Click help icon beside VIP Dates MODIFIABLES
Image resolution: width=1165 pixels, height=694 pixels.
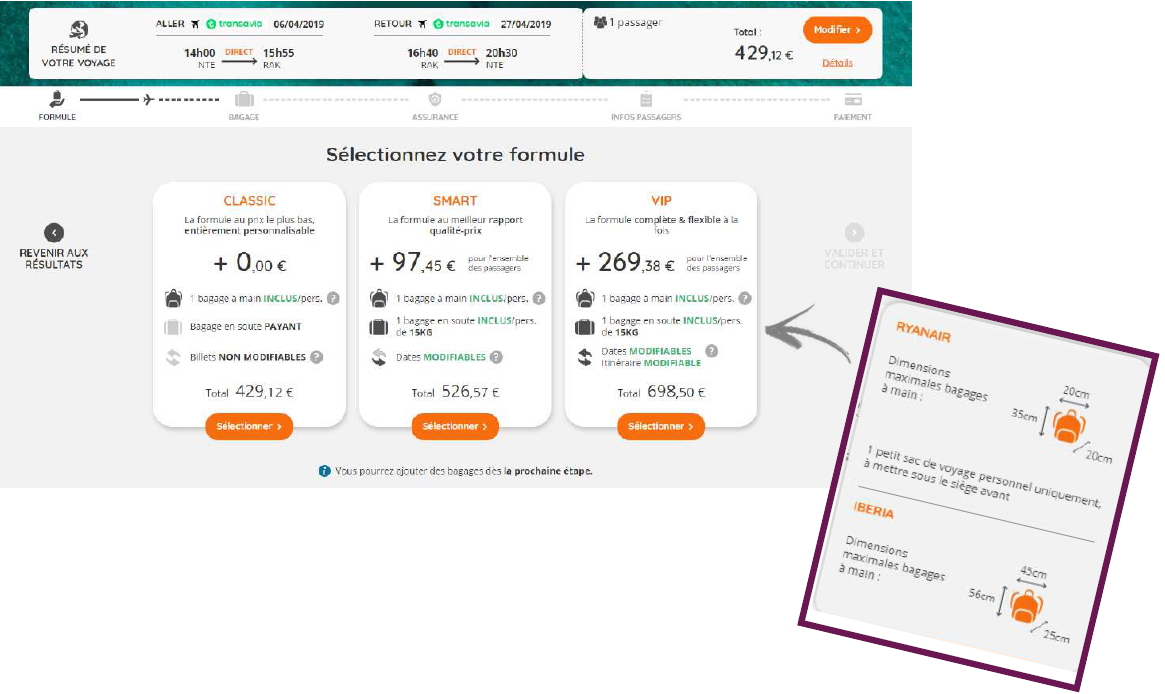(711, 351)
